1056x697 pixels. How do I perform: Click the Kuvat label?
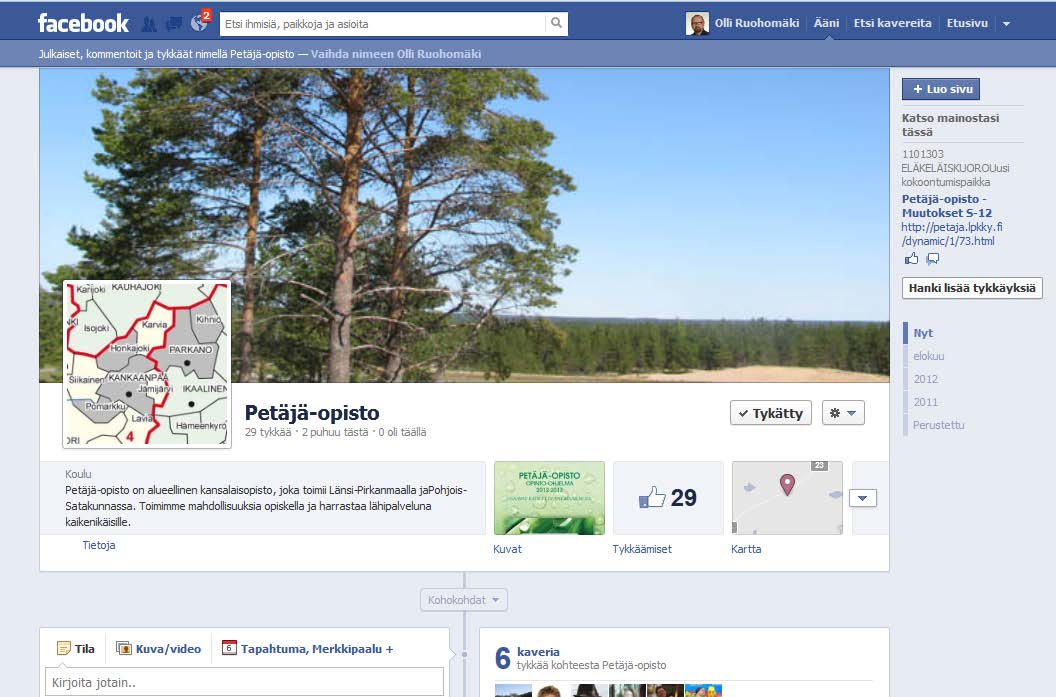point(507,549)
